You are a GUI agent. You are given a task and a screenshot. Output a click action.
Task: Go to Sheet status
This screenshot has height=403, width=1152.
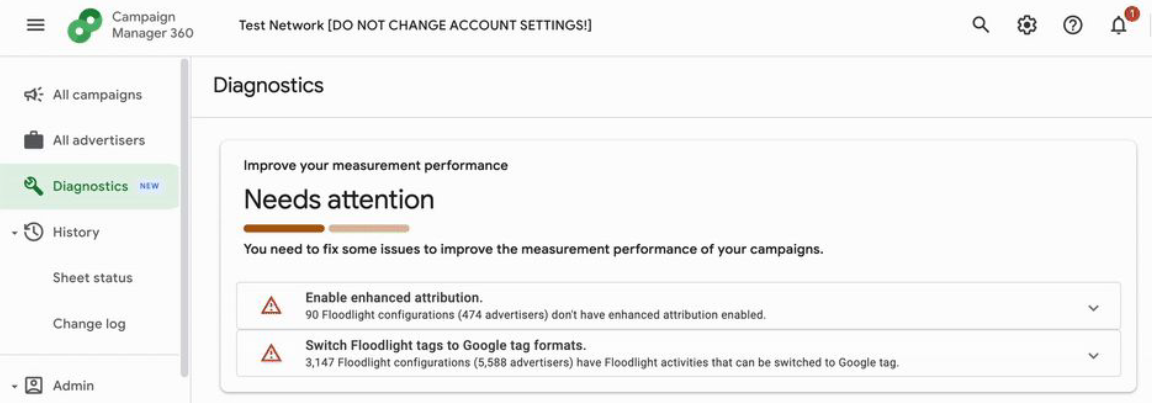click(93, 278)
